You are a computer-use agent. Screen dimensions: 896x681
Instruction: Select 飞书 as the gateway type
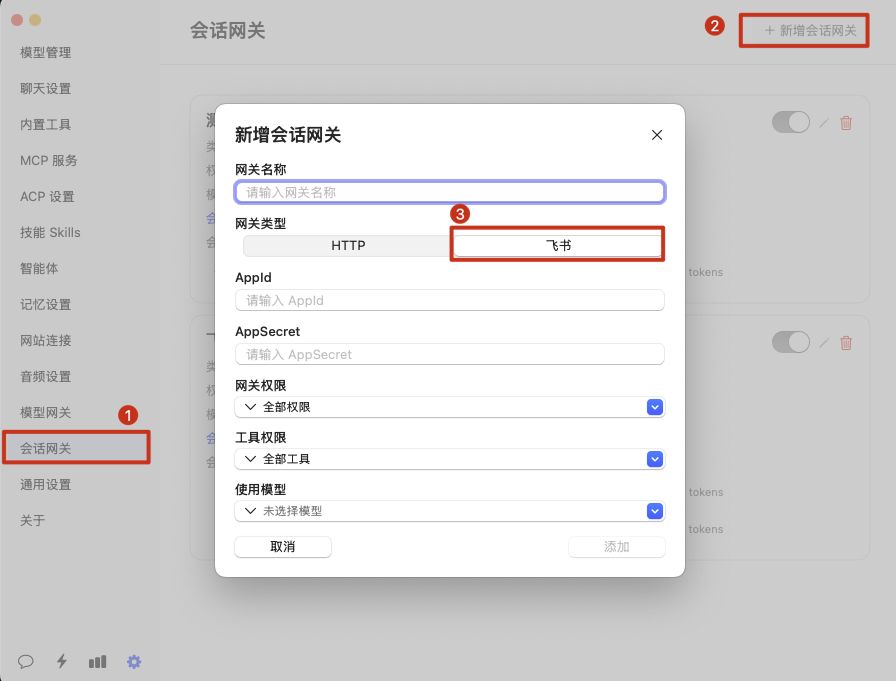[558, 246]
